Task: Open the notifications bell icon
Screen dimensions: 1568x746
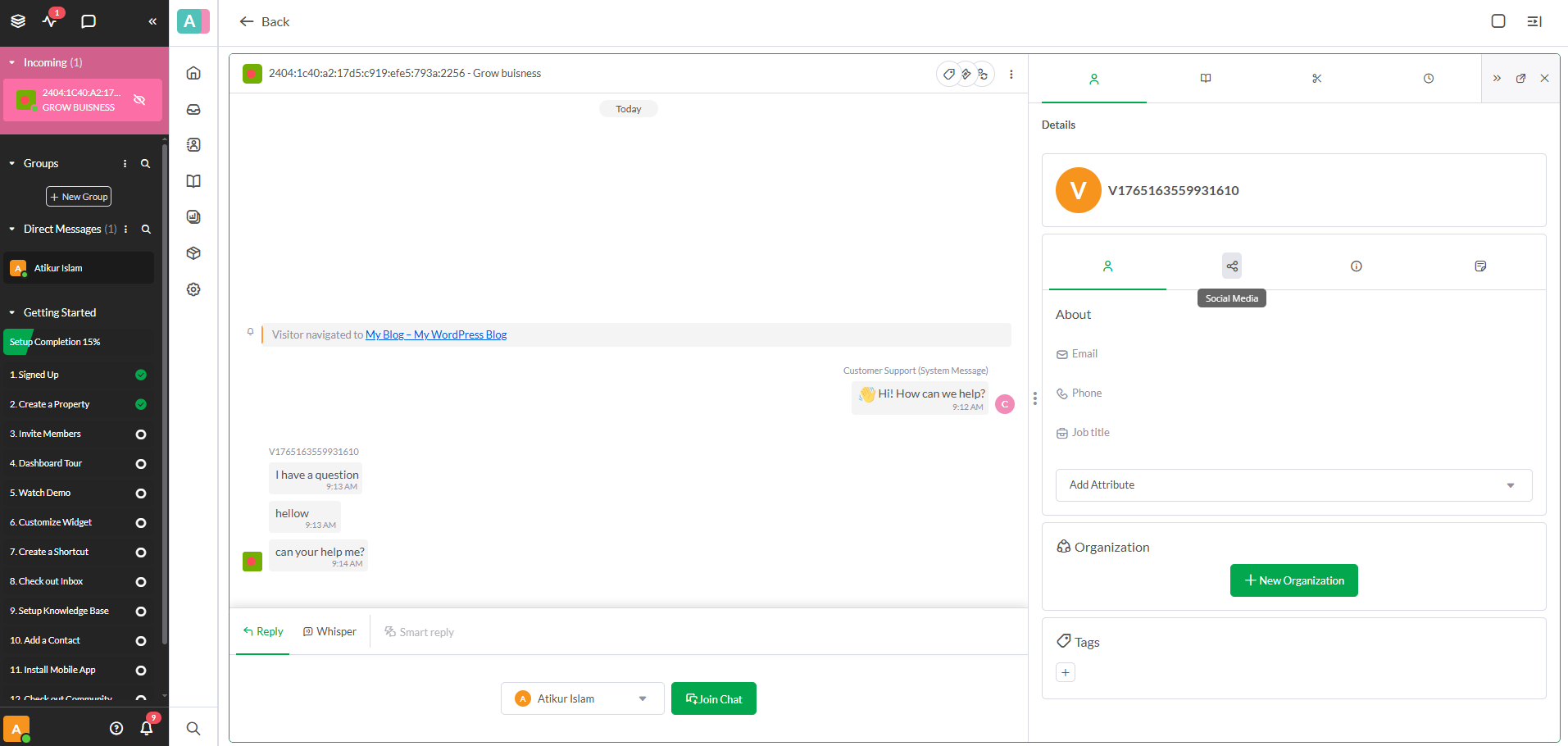Action: tap(148, 727)
